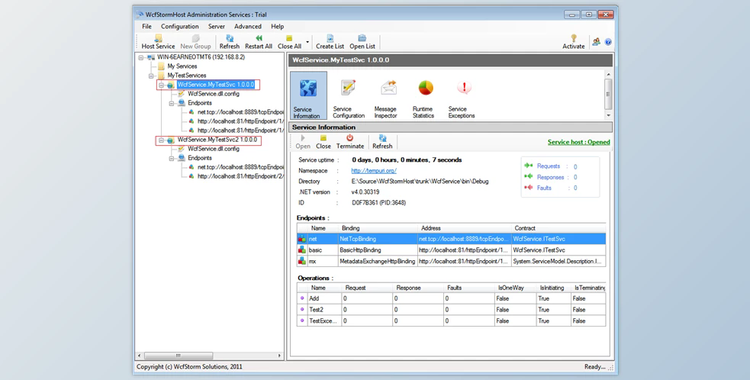Viewport: 750px width, 380px height.
Task: Open the Help menu
Action: [277, 26]
